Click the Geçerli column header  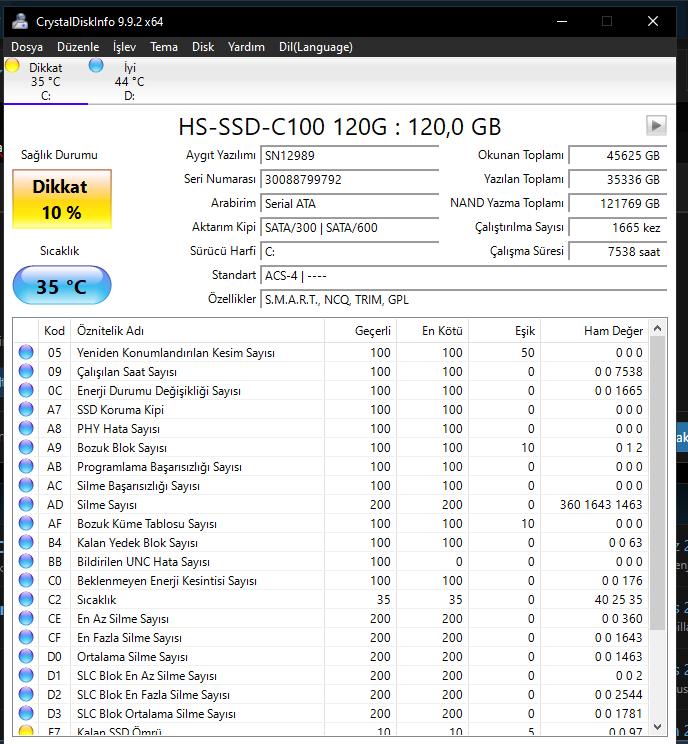(361, 331)
